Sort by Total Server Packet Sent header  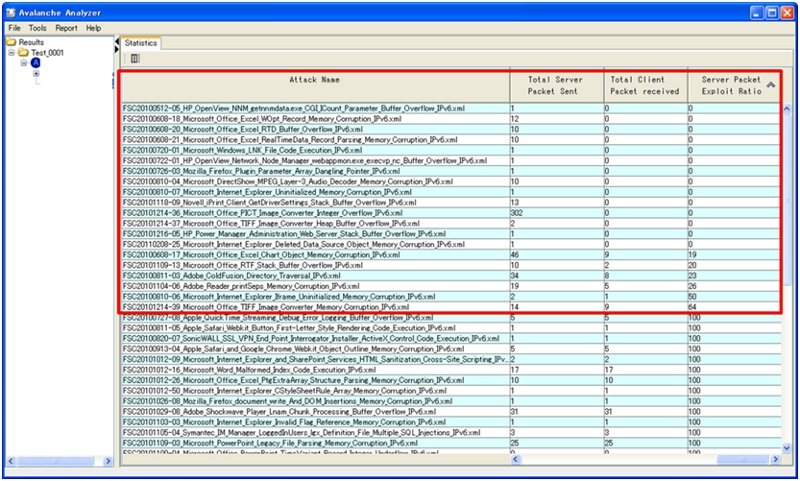[x=556, y=86]
